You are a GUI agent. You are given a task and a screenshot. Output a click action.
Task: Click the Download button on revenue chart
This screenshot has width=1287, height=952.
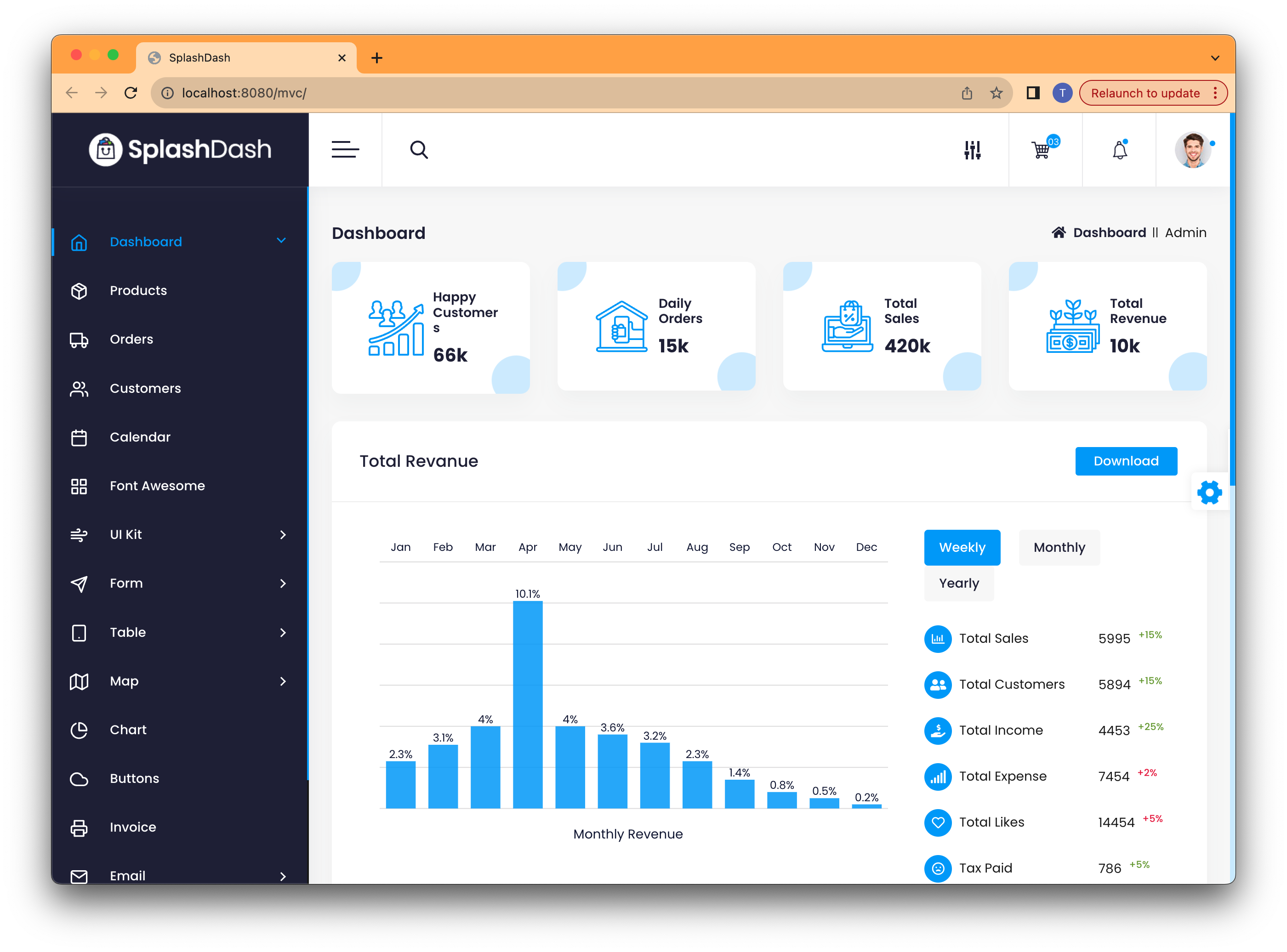coord(1126,461)
